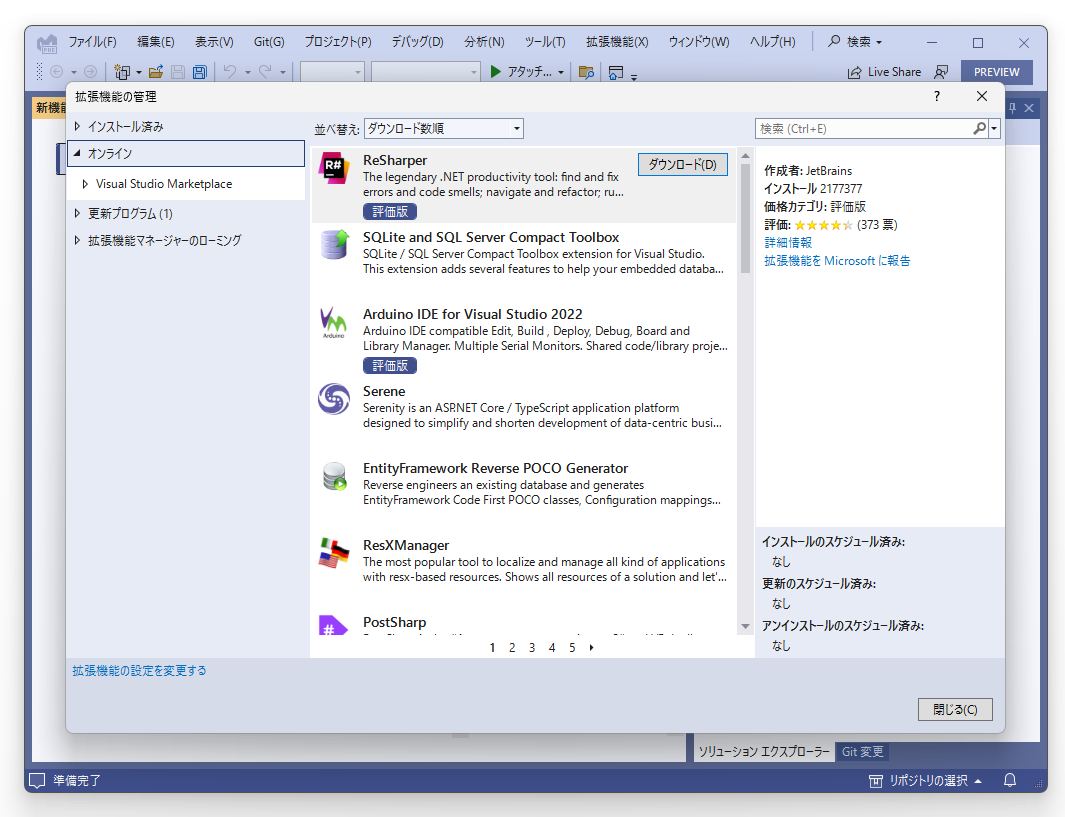
Task: Click the scrollbar down arrow in list
Action: point(745,626)
